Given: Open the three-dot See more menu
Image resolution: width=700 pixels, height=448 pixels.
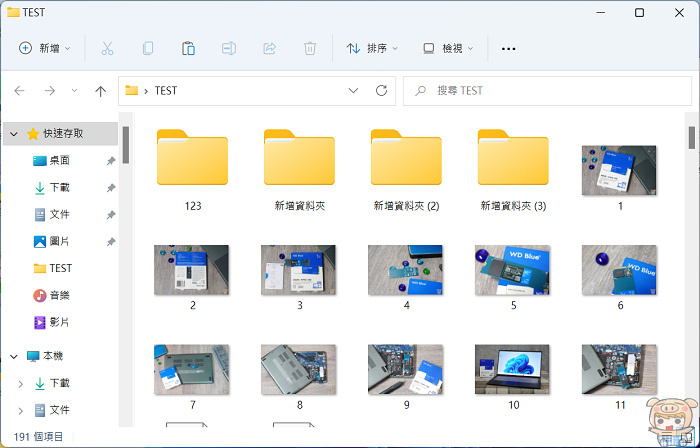Looking at the screenshot, I should (508, 49).
